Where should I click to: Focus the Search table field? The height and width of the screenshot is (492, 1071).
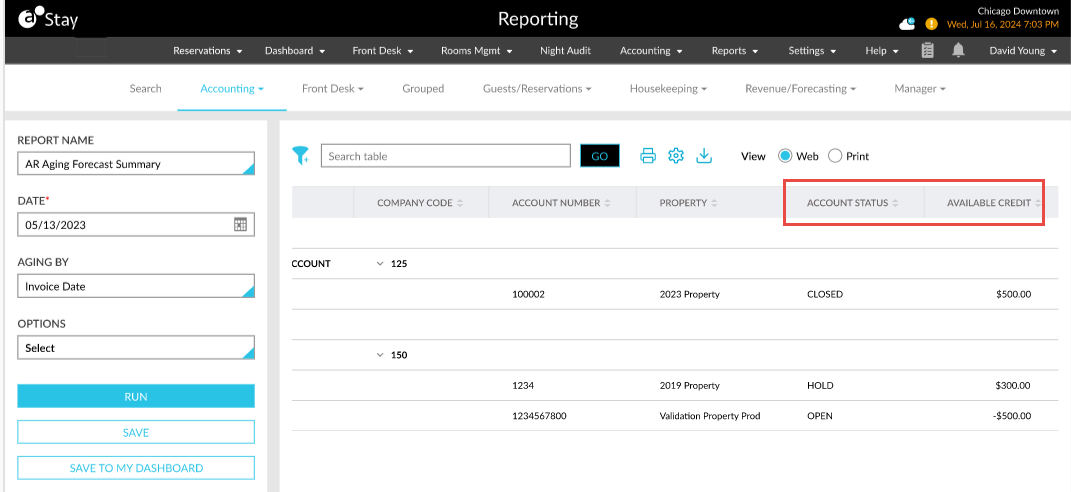coord(445,156)
